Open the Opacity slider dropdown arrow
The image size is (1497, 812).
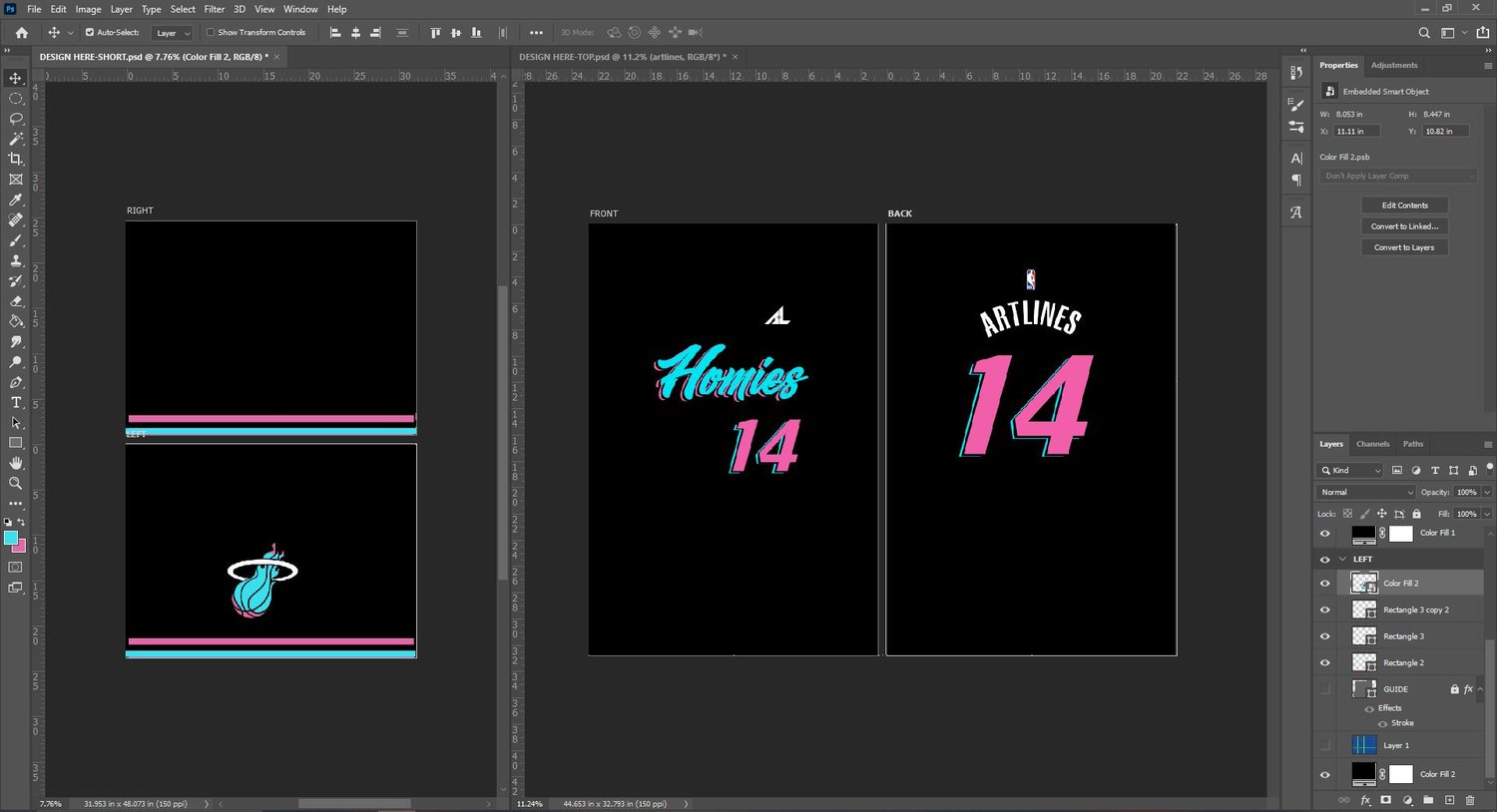[1487, 492]
